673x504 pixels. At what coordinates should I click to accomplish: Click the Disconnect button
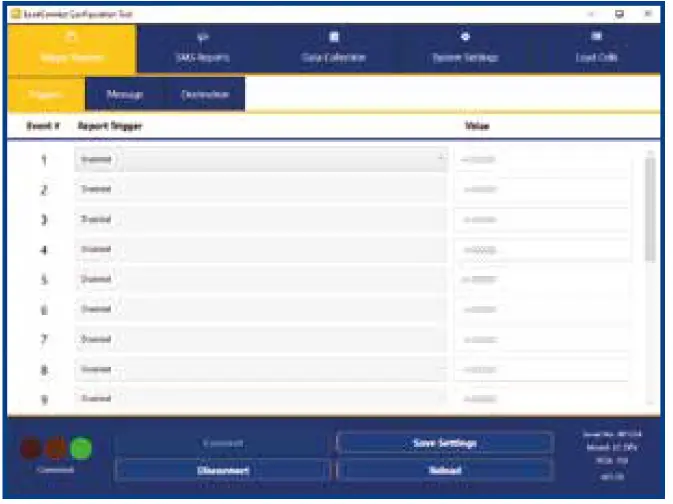[x=223, y=470]
